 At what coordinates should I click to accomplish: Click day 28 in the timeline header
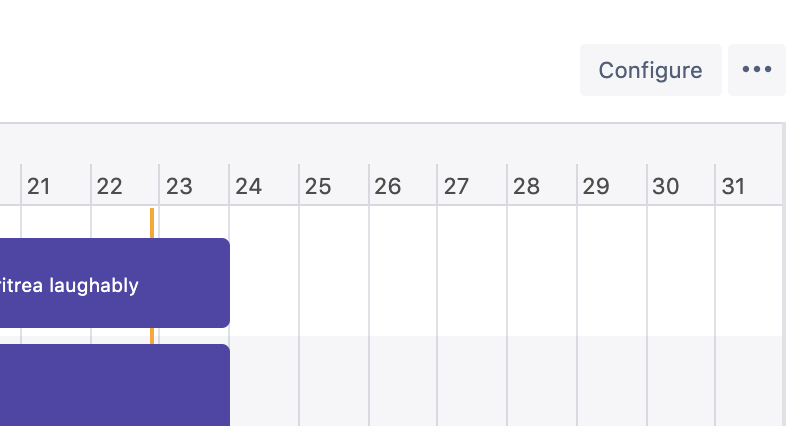click(x=527, y=186)
